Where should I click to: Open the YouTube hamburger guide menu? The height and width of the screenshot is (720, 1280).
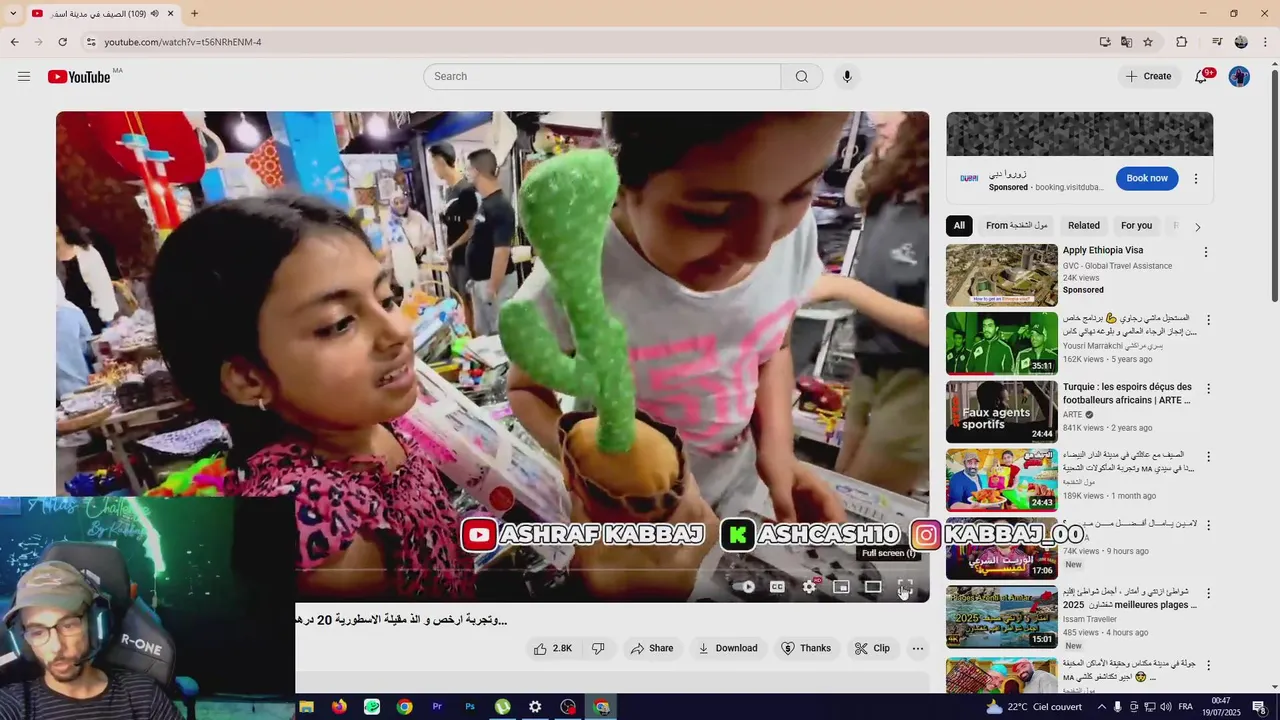click(24, 76)
